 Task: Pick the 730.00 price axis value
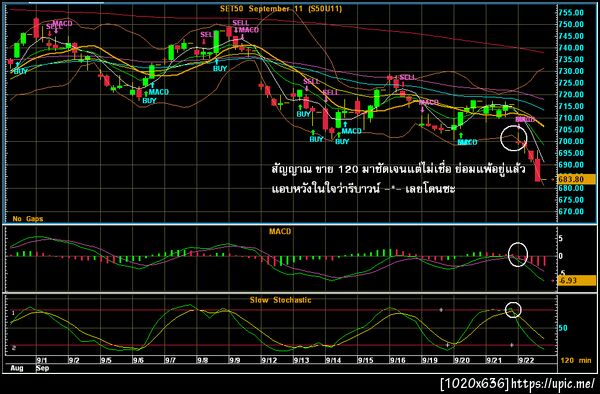[571, 71]
